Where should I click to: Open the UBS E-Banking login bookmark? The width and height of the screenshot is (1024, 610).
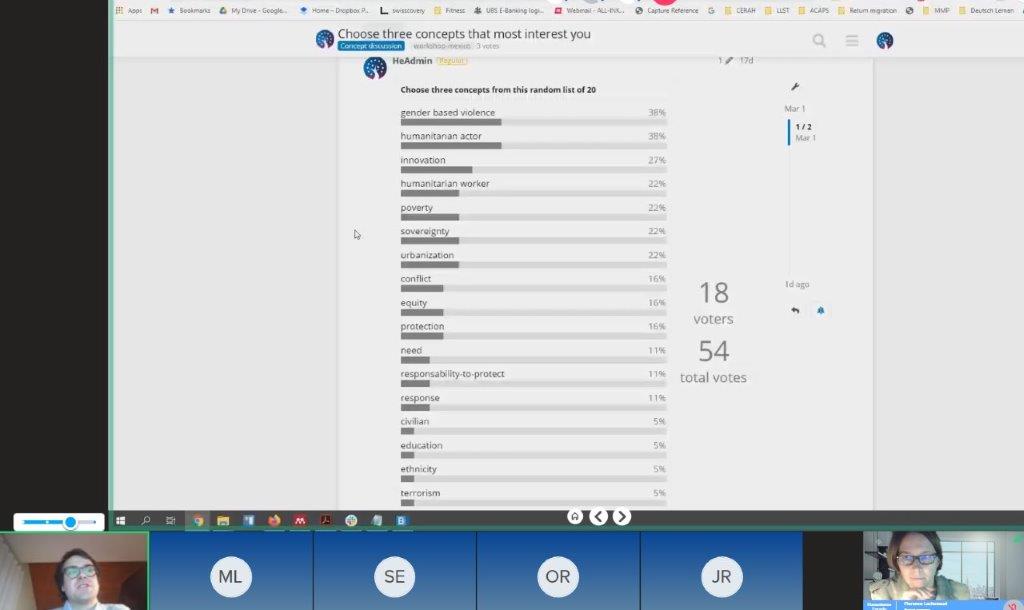(509, 10)
